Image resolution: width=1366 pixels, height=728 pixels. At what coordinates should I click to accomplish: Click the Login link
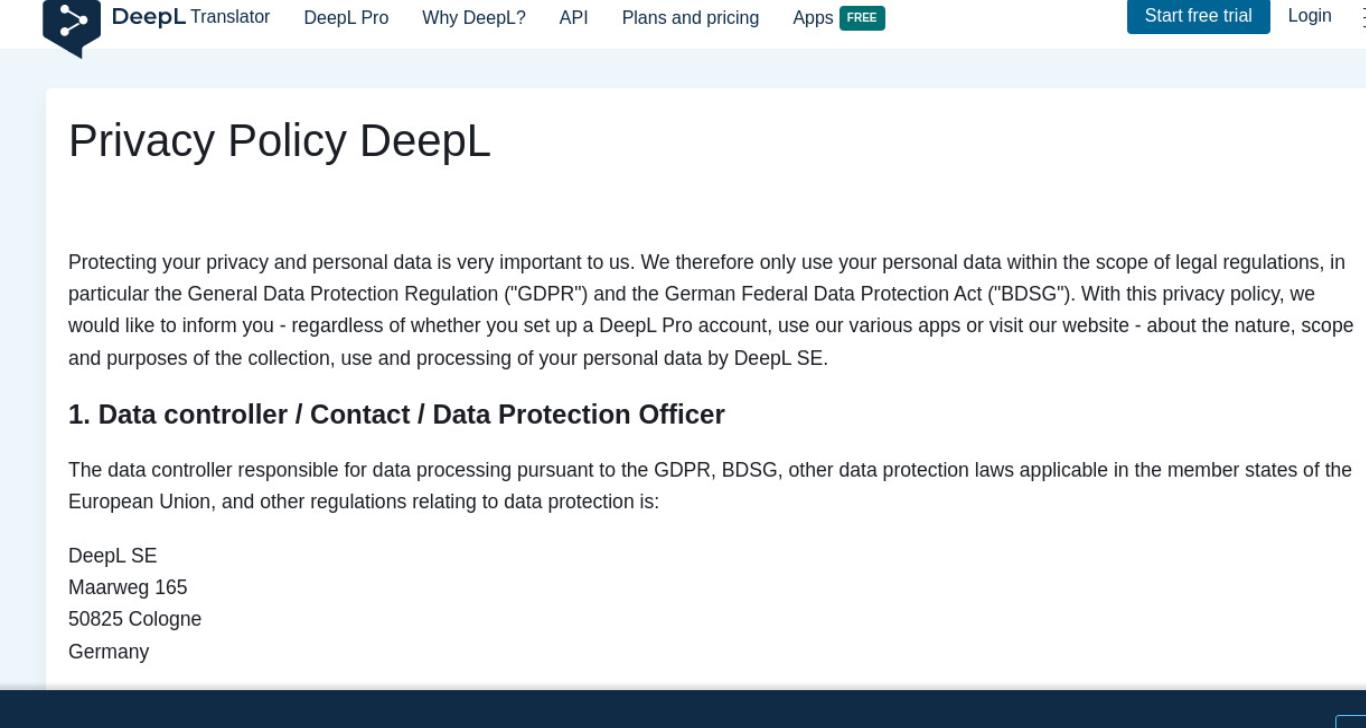click(x=1309, y=16)
